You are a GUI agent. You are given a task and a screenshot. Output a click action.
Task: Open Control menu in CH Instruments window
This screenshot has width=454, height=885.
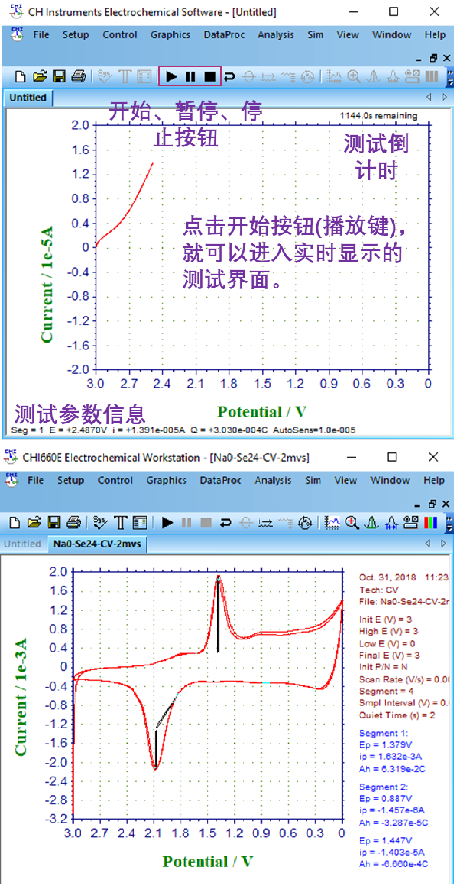pos(120,34)
